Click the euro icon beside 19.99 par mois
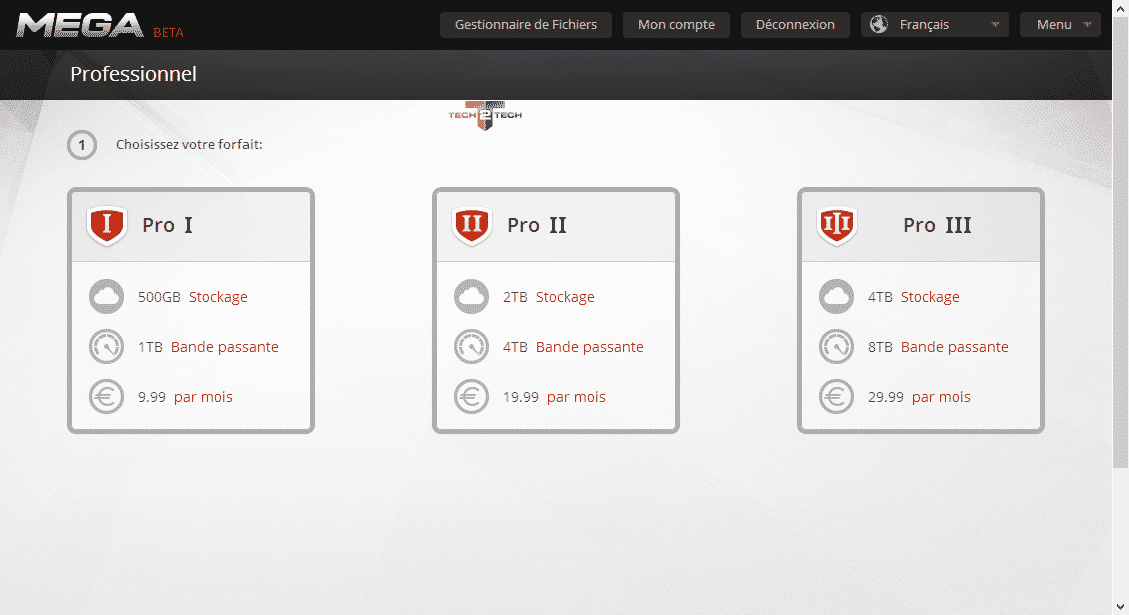 coord(472,397)
